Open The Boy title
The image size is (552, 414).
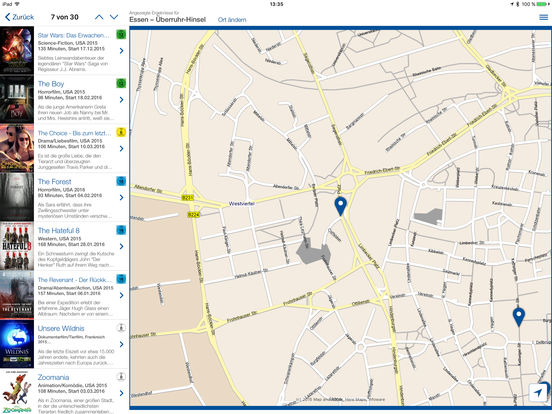point(51,84)
